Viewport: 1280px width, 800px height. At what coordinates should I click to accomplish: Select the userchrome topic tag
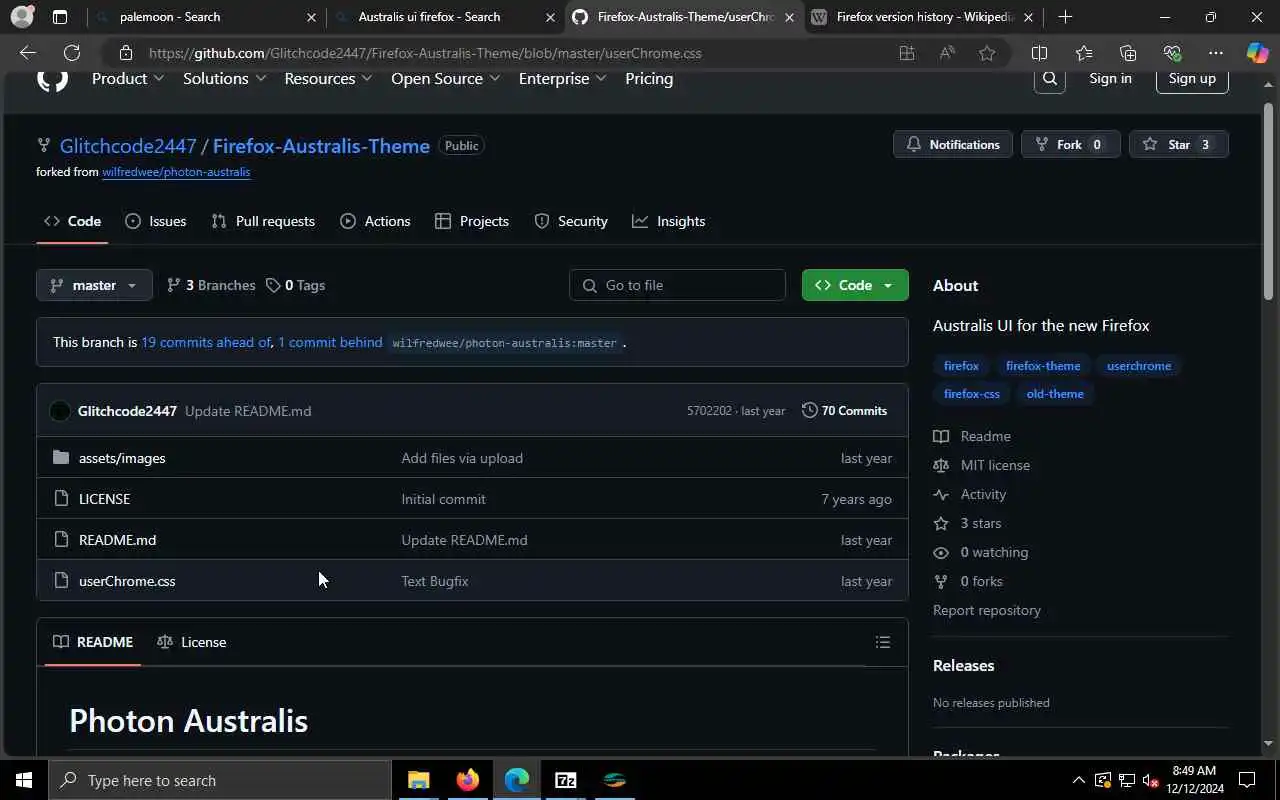coord(1139,366)
